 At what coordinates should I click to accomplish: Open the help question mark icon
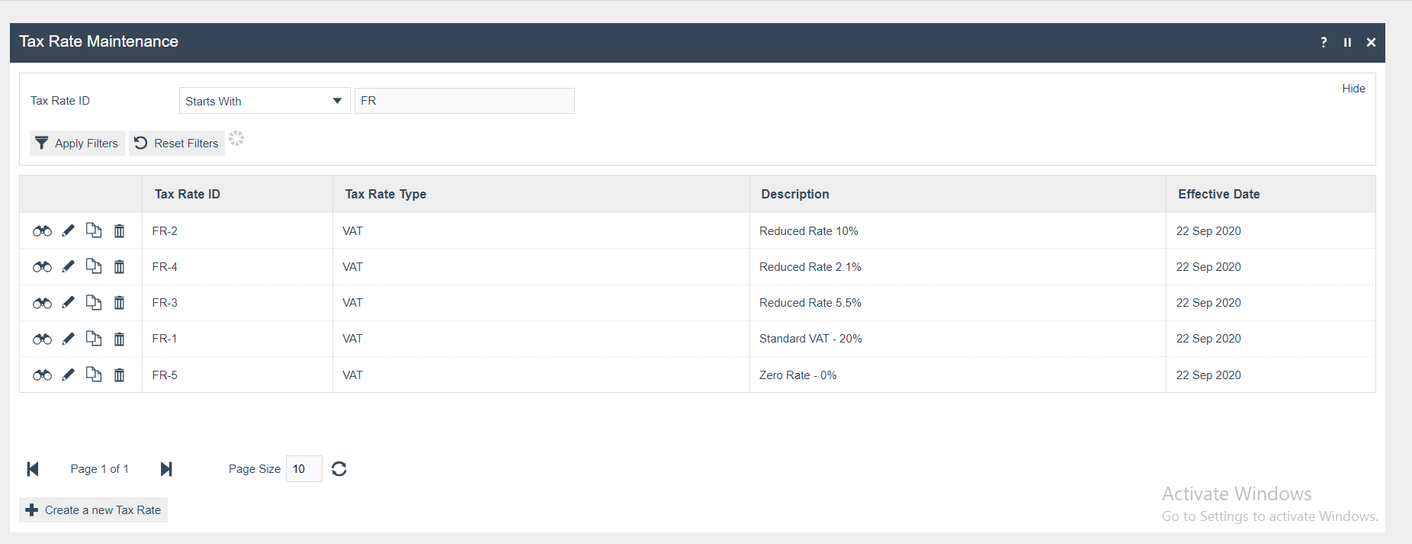[1324, 42]
